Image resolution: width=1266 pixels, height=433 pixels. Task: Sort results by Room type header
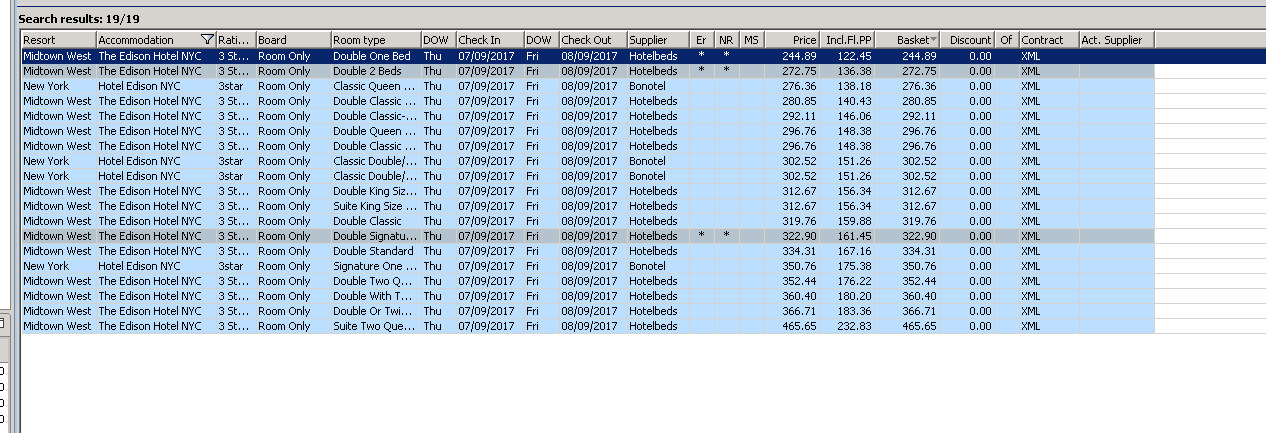(375, 40)
